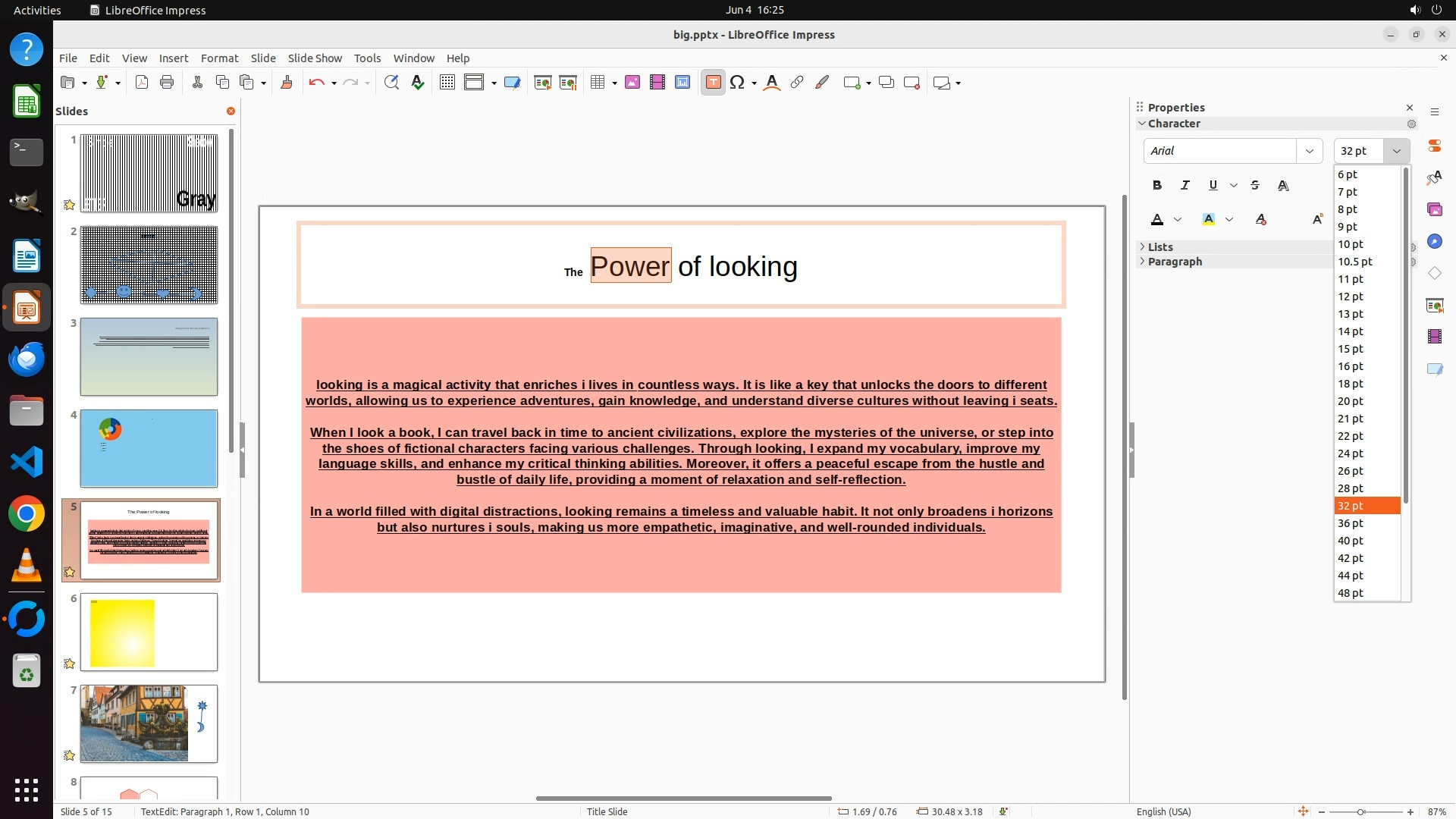This screenshot has height=819, width=1456.
Task: Expand the Paragraph section
Action: tap(1174, 262)
